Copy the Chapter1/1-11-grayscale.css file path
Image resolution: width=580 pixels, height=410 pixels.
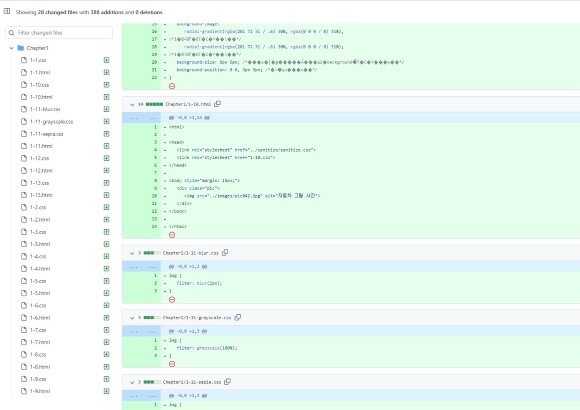tap(238, 317)
